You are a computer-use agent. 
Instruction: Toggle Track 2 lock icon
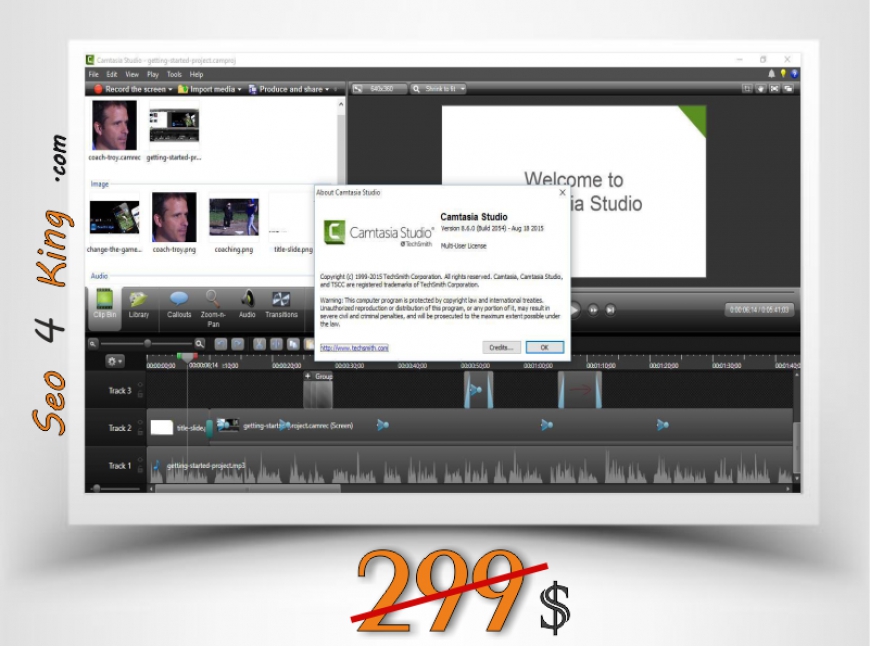pyautogui.click(x=140, y=432)
